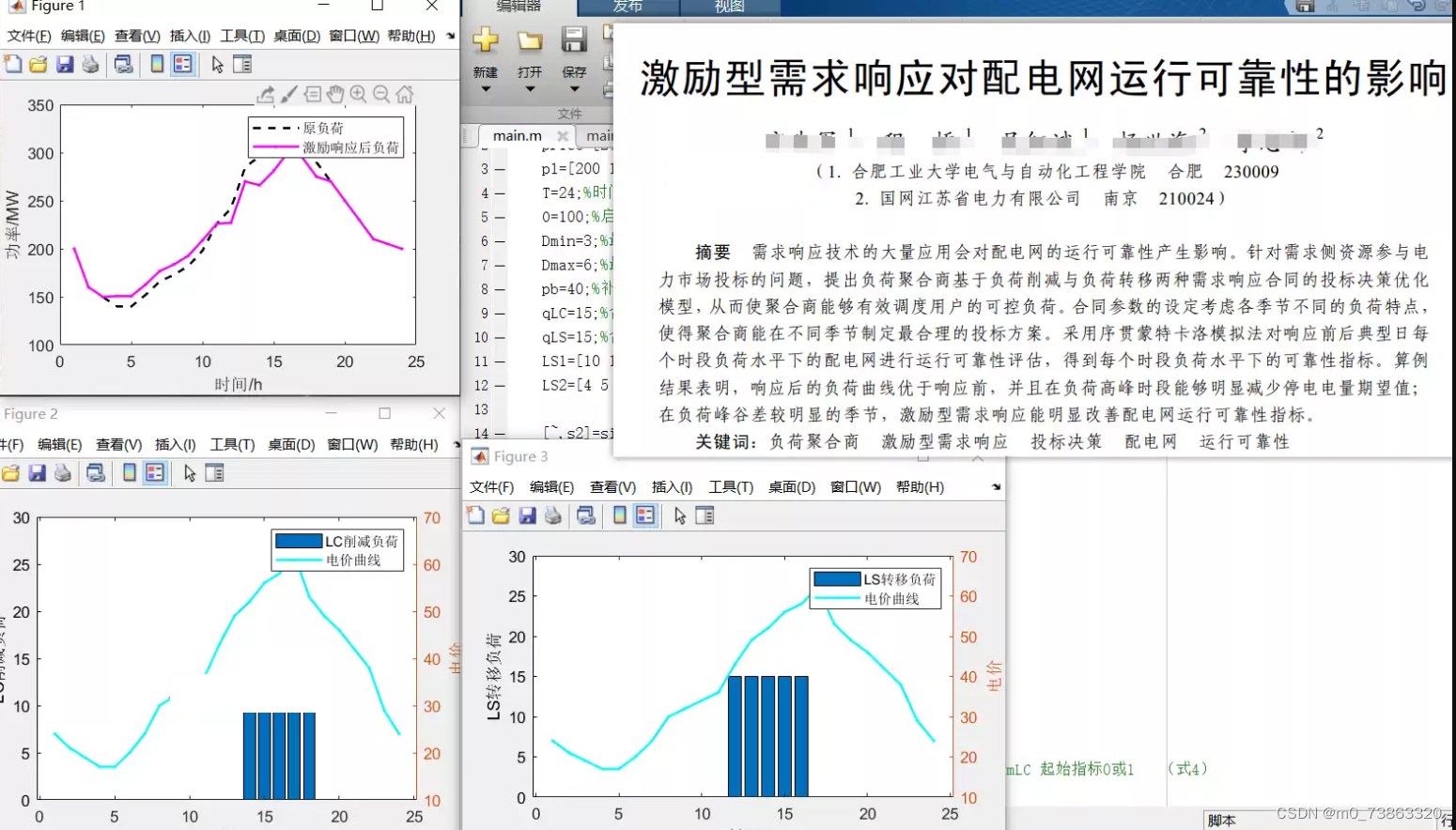Click the 打开 folder icon in editor ribbon
Viewport: 1456px width, 830px height.
tap(530, 40)
